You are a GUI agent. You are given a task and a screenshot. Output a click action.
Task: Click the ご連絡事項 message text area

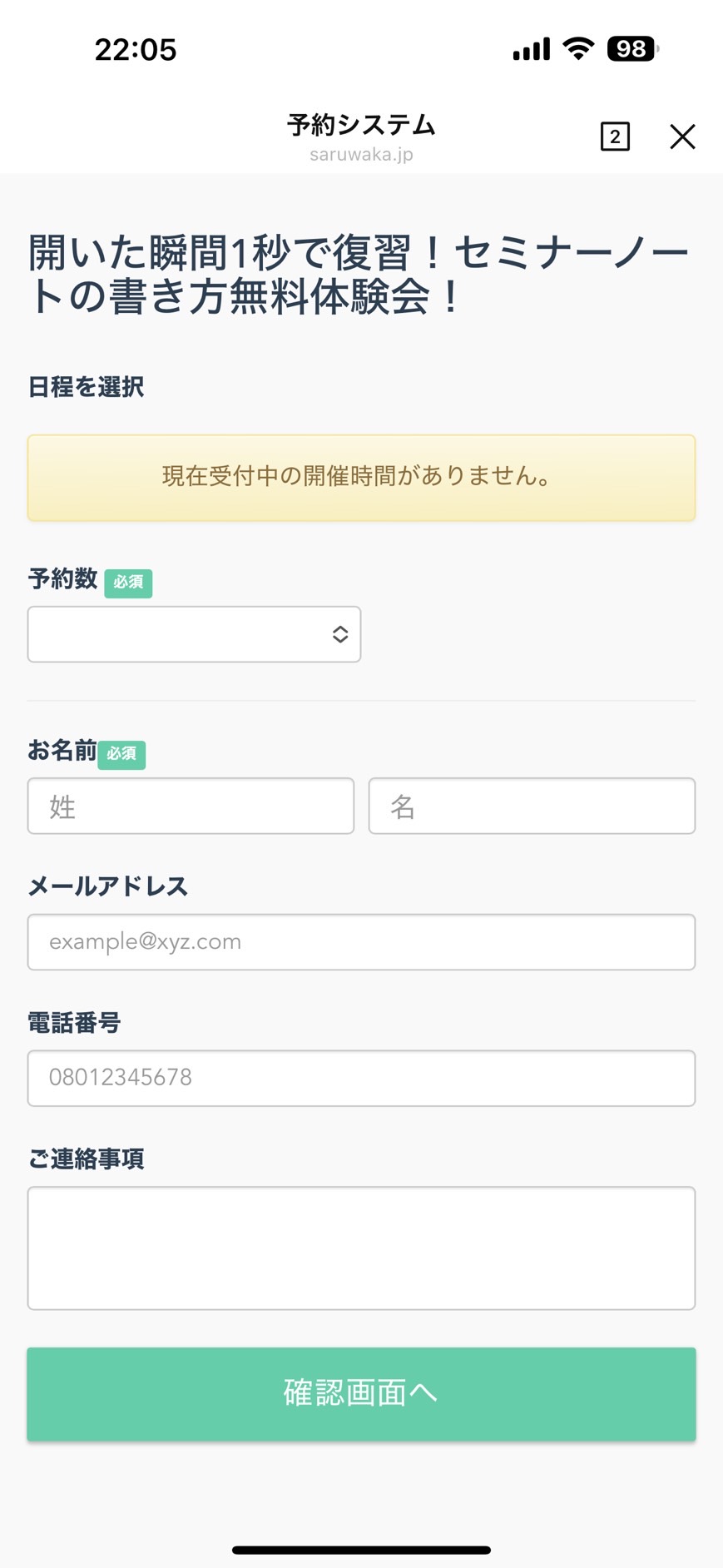pyautogui.click(x=361, y=1248)
